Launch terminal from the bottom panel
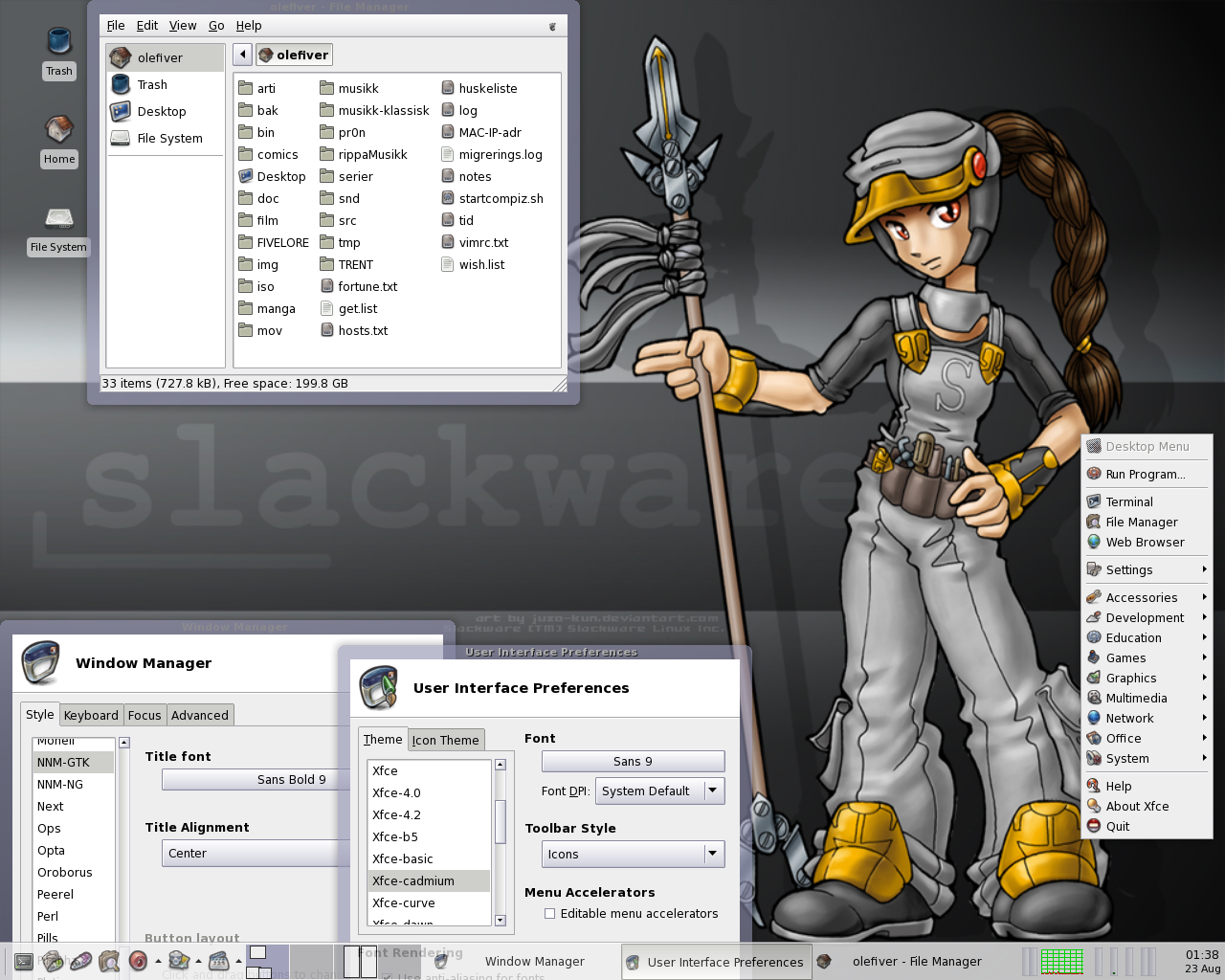1225x980 pixels. (24, 961)
